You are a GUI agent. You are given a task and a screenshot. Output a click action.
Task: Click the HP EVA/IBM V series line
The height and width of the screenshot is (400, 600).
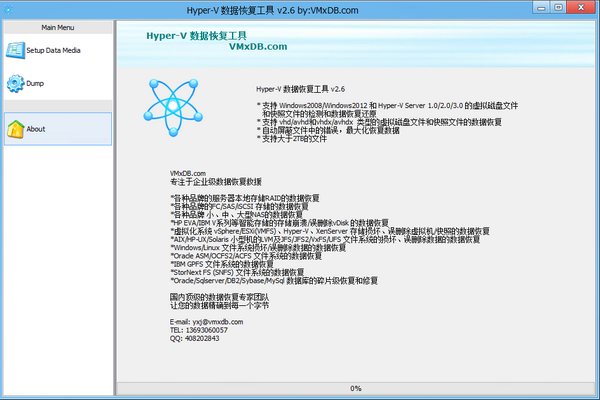[x=279, y=223]
